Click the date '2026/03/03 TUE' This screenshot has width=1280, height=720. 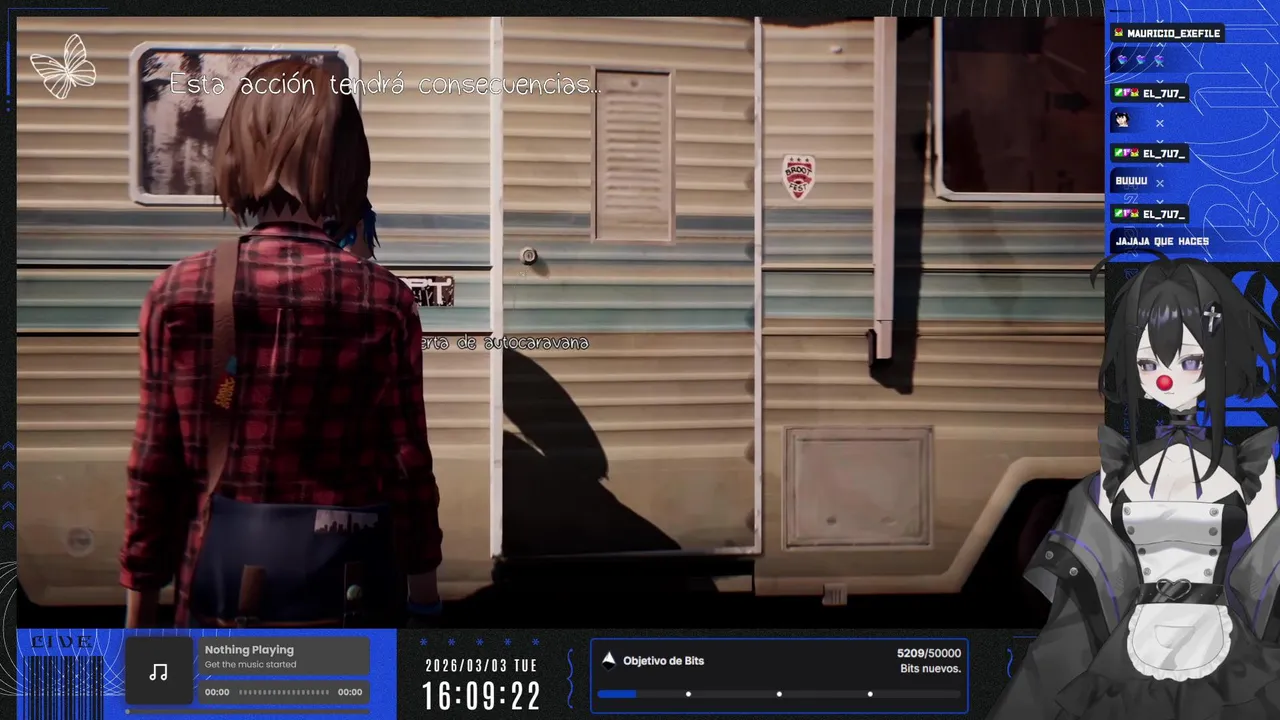[x=481, y=665]
